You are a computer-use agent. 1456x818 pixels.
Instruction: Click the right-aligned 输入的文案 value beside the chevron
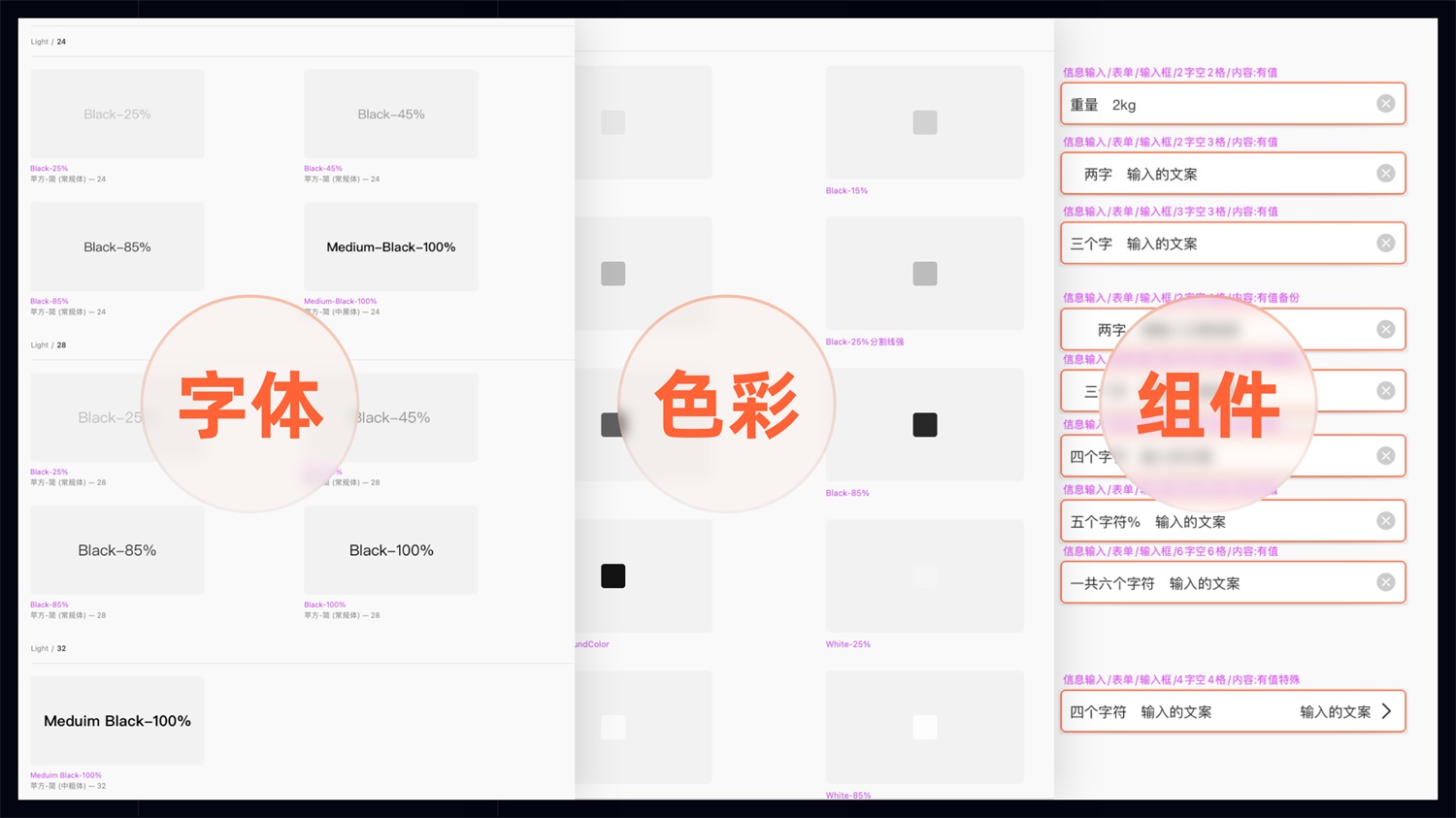1336,712
